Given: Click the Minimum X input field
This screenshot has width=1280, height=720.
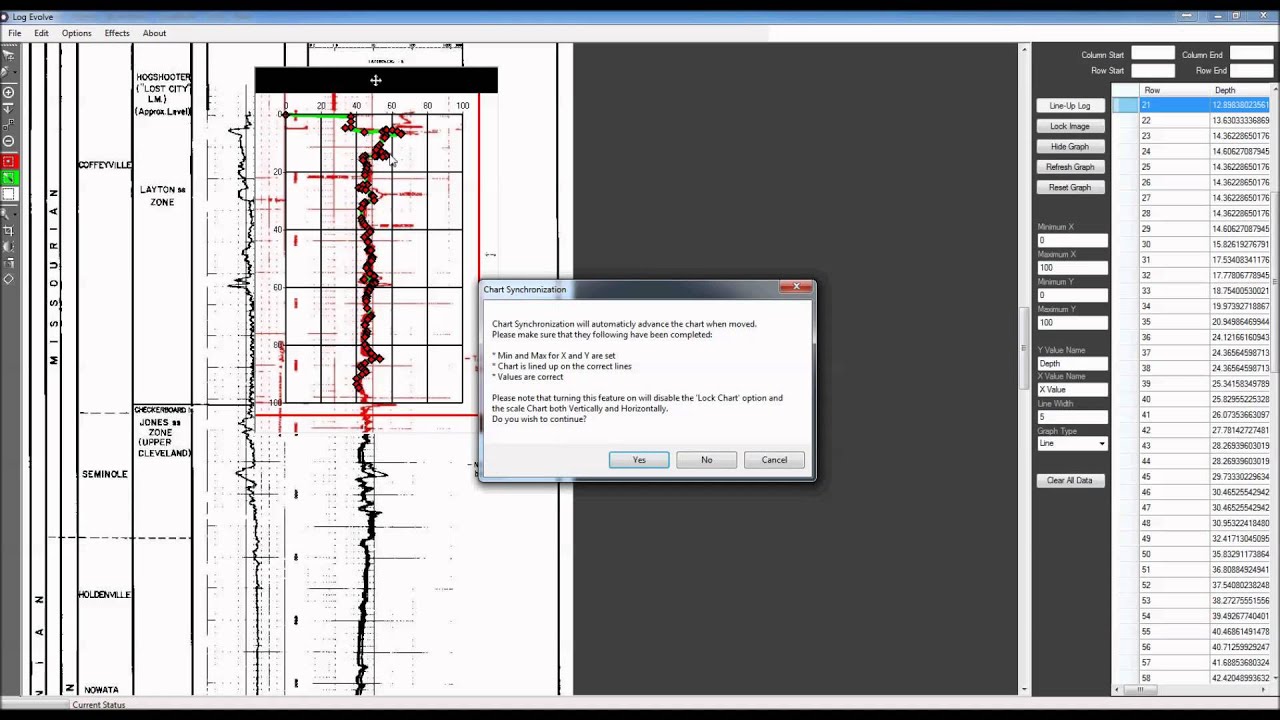Looking at the screenshot, I should tap(1072, 240).
